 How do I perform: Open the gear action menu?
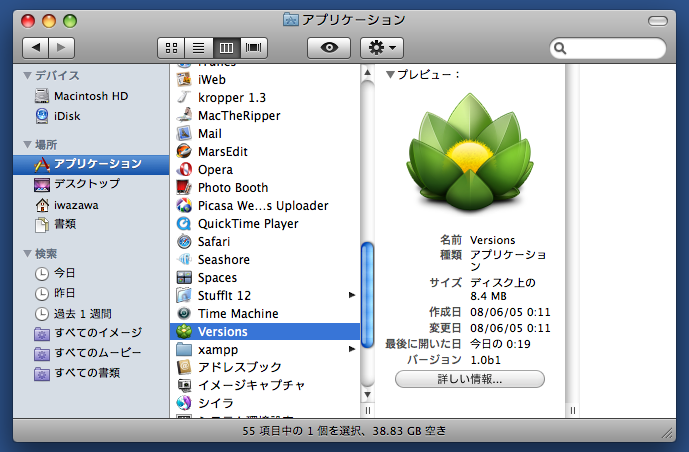click(381, 47)
